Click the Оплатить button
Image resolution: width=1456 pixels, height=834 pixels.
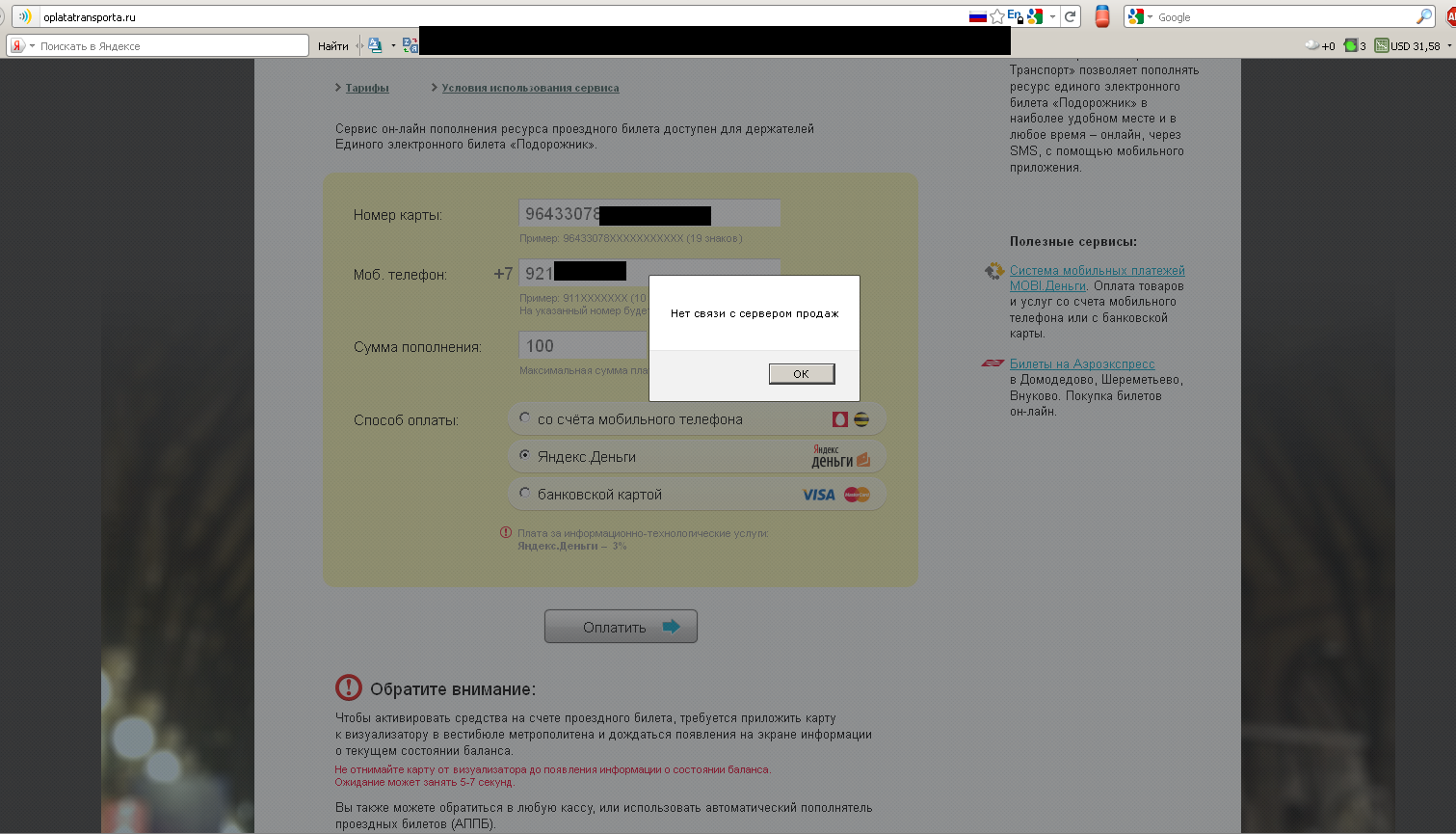tap(621, 627)
